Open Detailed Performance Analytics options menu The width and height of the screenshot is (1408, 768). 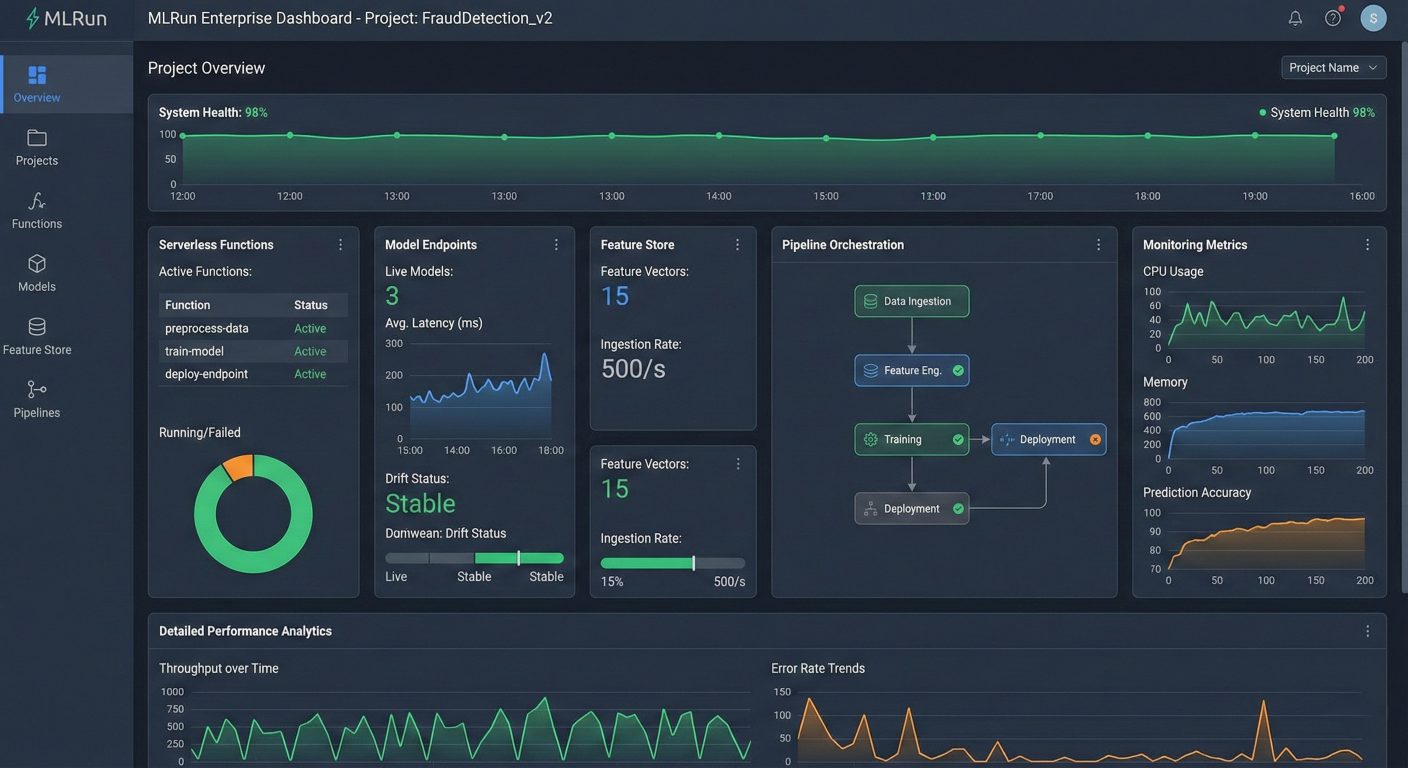pyautogui.click(x=1367, y=631)
